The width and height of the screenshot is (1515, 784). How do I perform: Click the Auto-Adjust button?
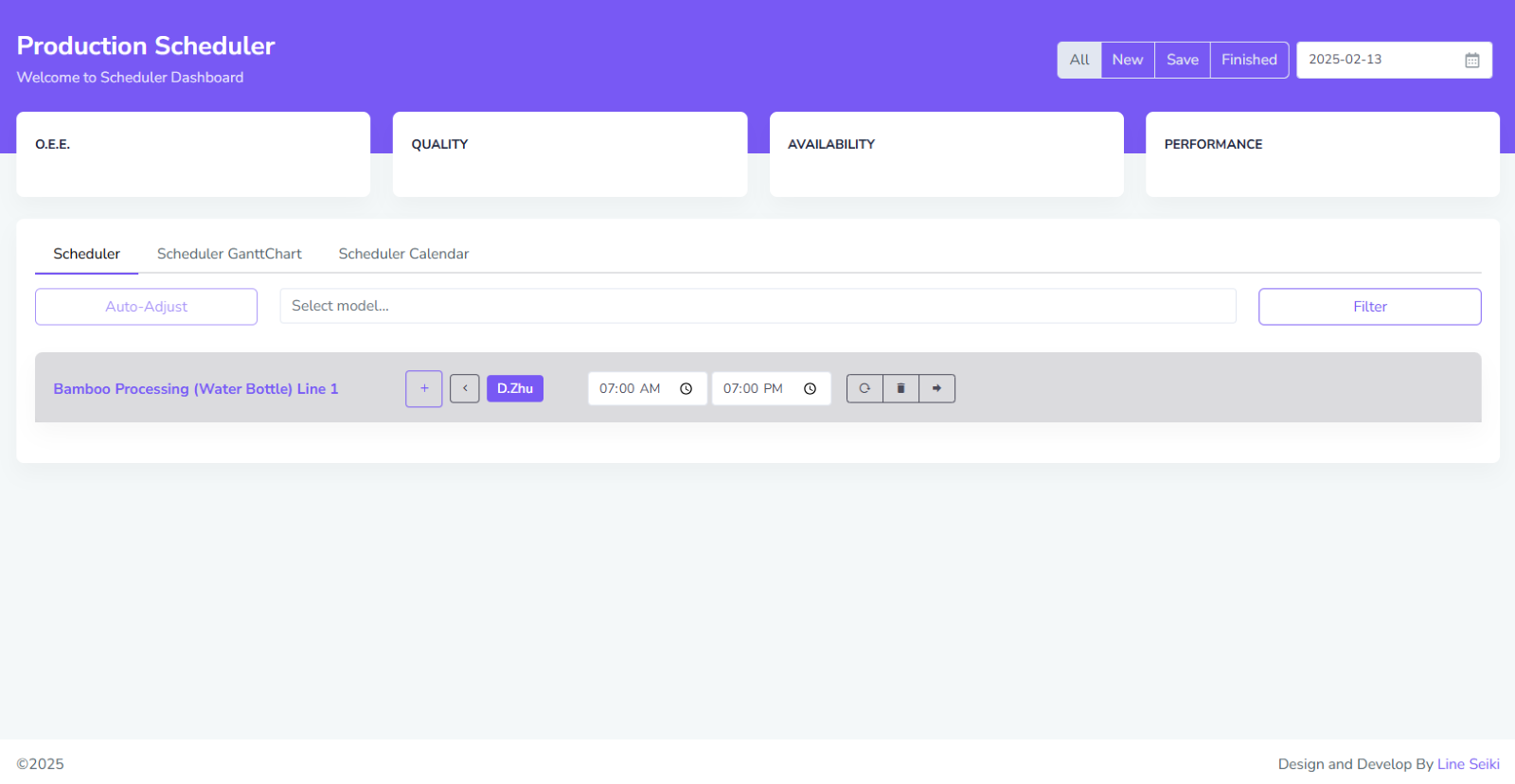click(x=146, y=307)
